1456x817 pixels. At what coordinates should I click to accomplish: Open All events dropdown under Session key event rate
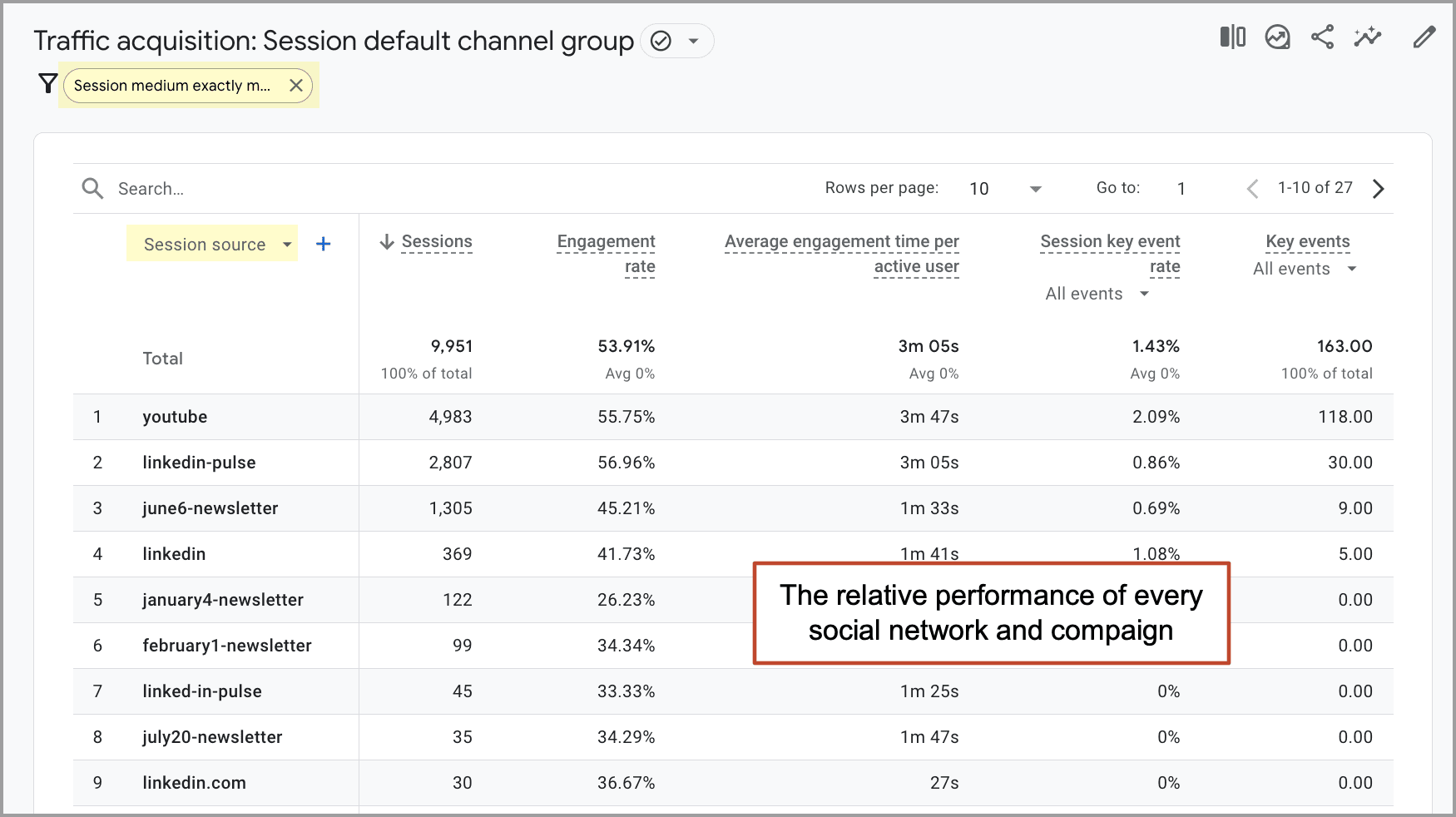pos(1097,294)
